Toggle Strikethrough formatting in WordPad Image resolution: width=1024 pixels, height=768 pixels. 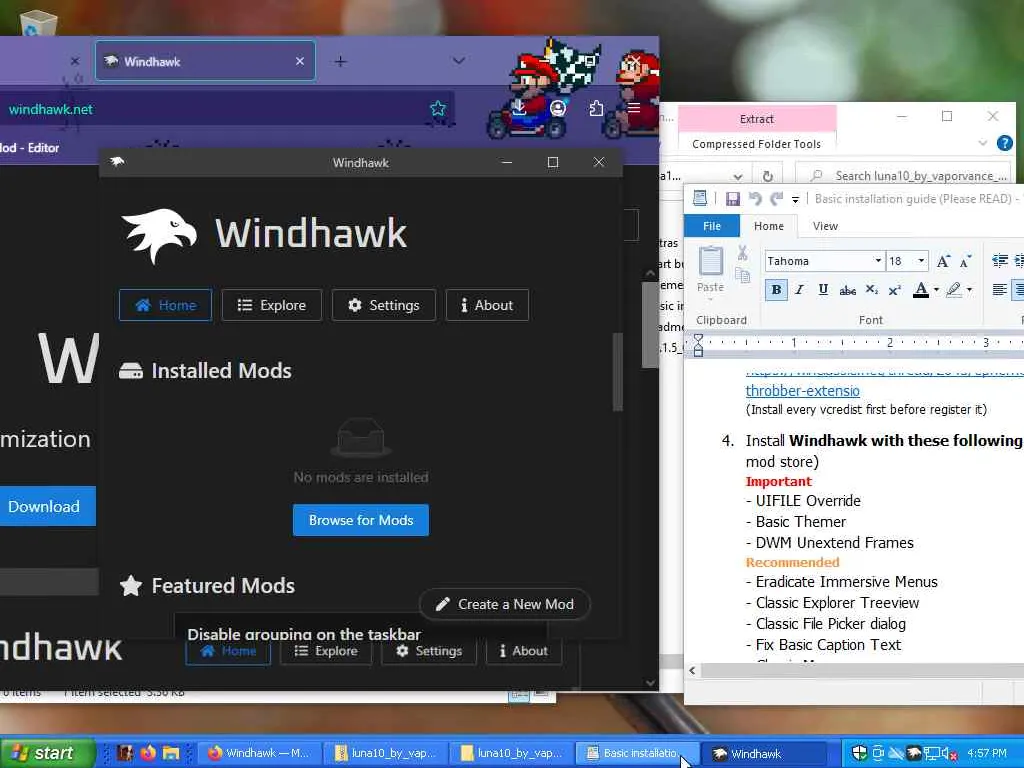tap(848, 290)
